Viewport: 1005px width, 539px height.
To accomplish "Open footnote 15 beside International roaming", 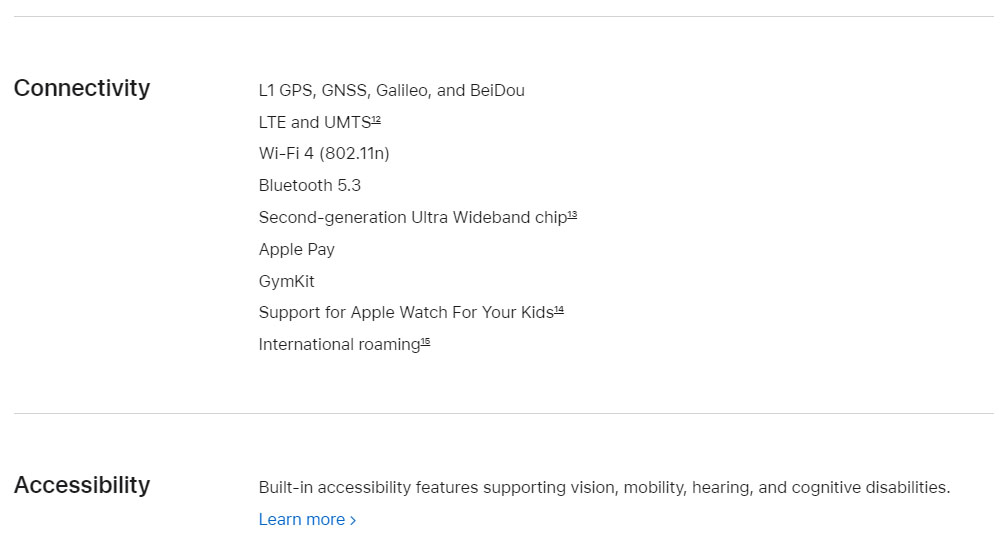I will click(x=425, y=342).
